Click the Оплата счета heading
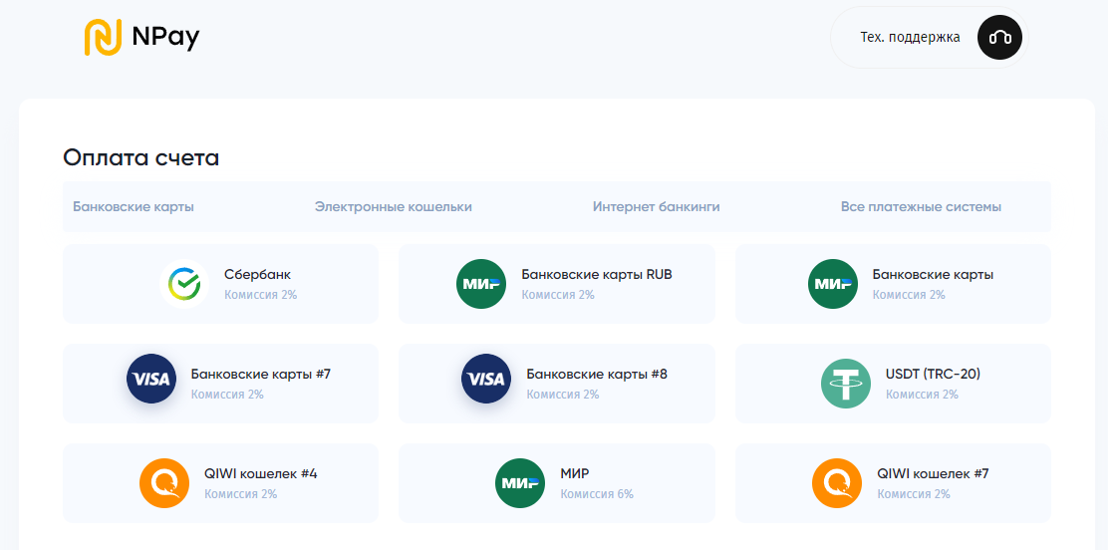Image resolution: width=1108 pixels, height=550 pixels. coord(141,158)
